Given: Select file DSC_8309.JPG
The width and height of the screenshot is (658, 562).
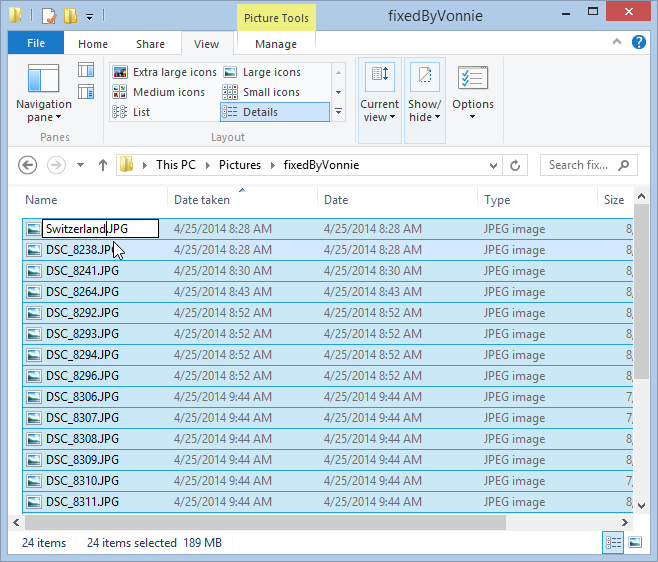Looking at the screenshot, I should click(328, 460).
